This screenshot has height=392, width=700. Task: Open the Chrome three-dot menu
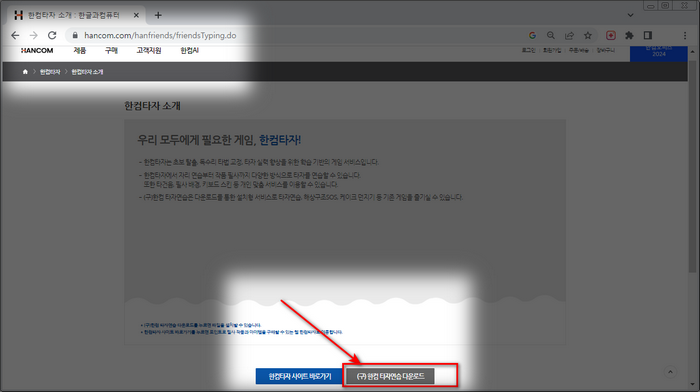(x=685, y=35)
